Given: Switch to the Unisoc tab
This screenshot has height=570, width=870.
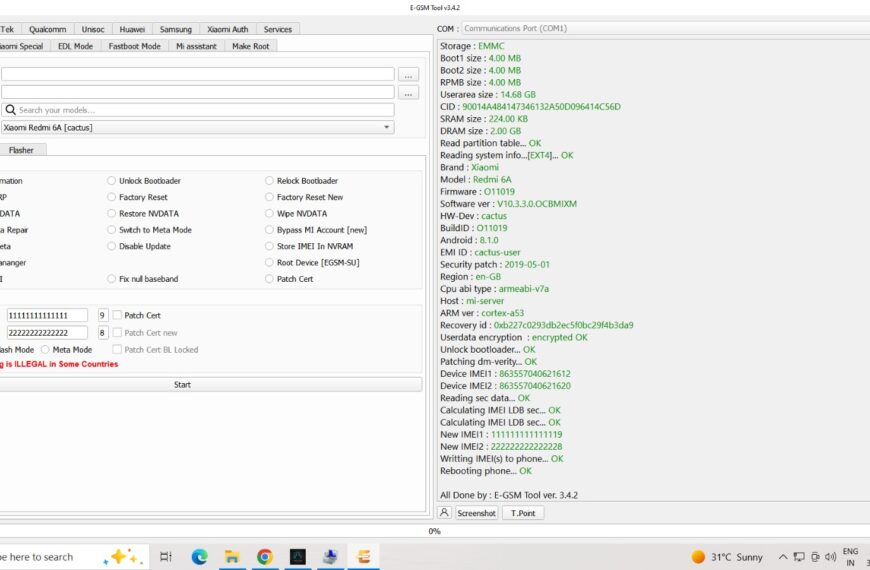Looking at the screenshot, I should pos(93,29).
